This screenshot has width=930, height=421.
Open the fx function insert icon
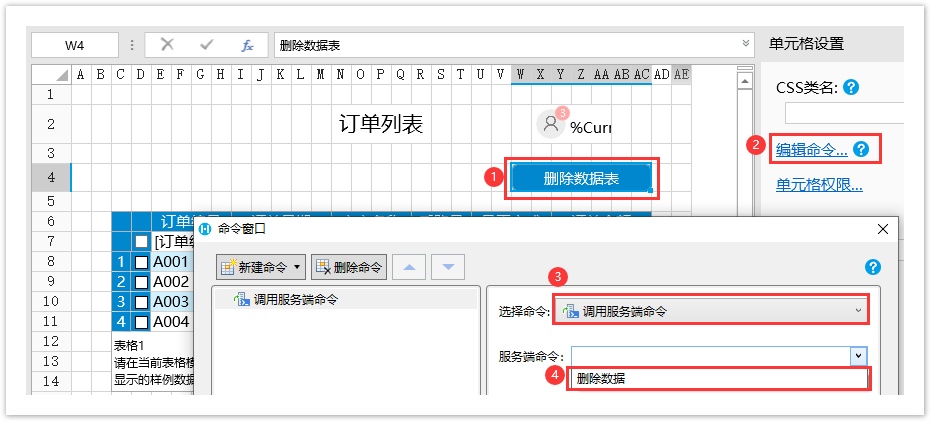[247, 45]
